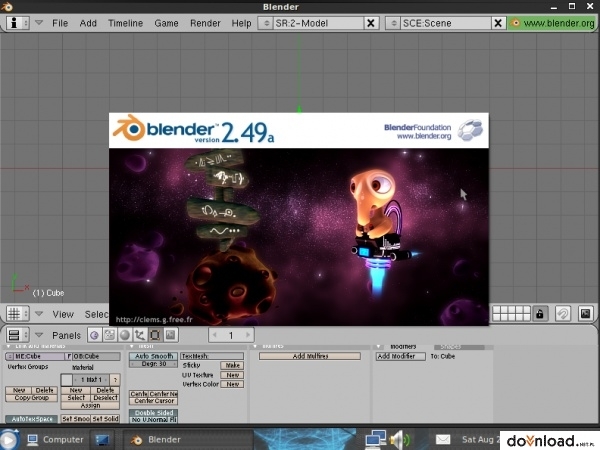Toggle AutoTexSpace button

pyautogui.click(x=32, y=419)
